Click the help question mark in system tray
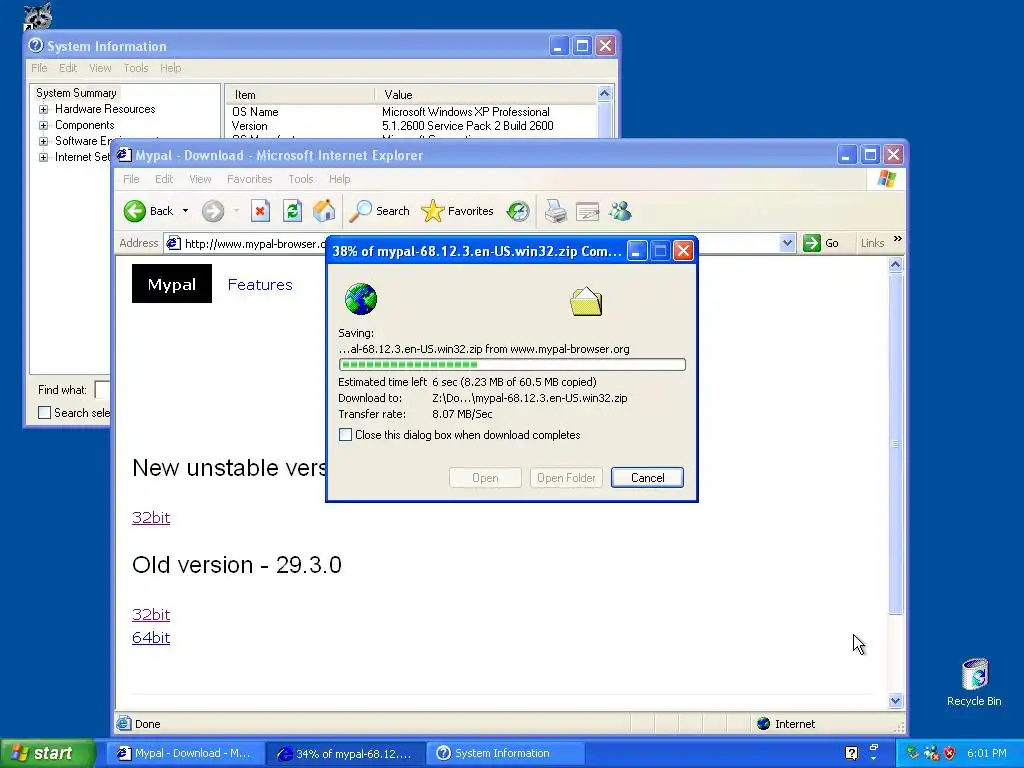Viewport: 1024px width, 768px height. coord(852,753)
